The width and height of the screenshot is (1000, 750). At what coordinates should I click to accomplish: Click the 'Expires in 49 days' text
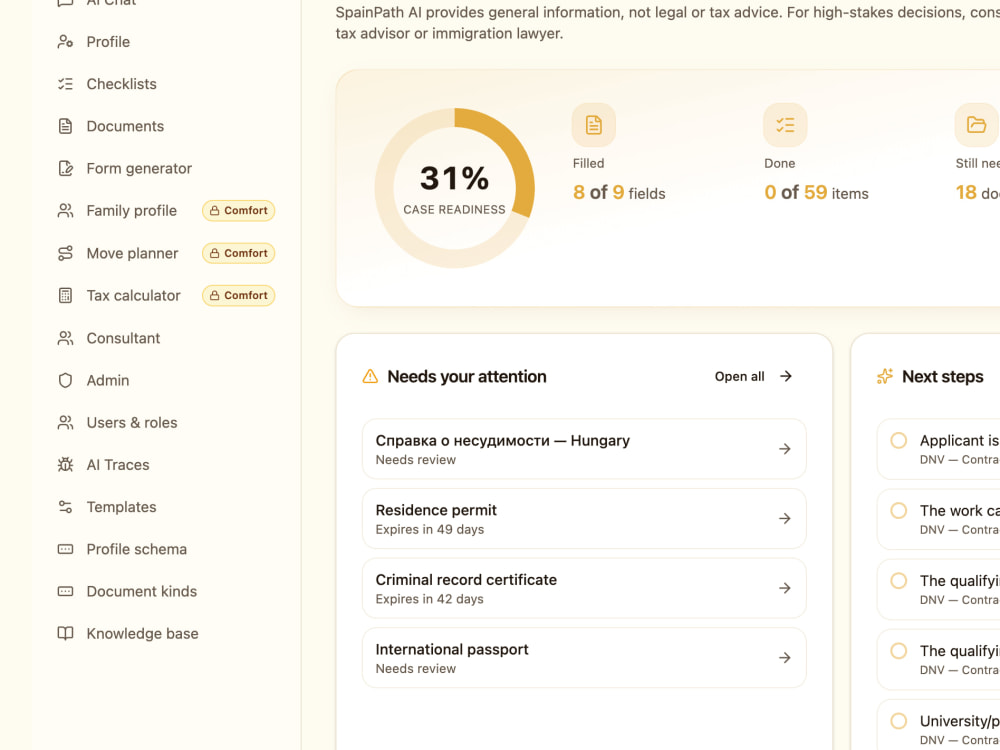430,529
